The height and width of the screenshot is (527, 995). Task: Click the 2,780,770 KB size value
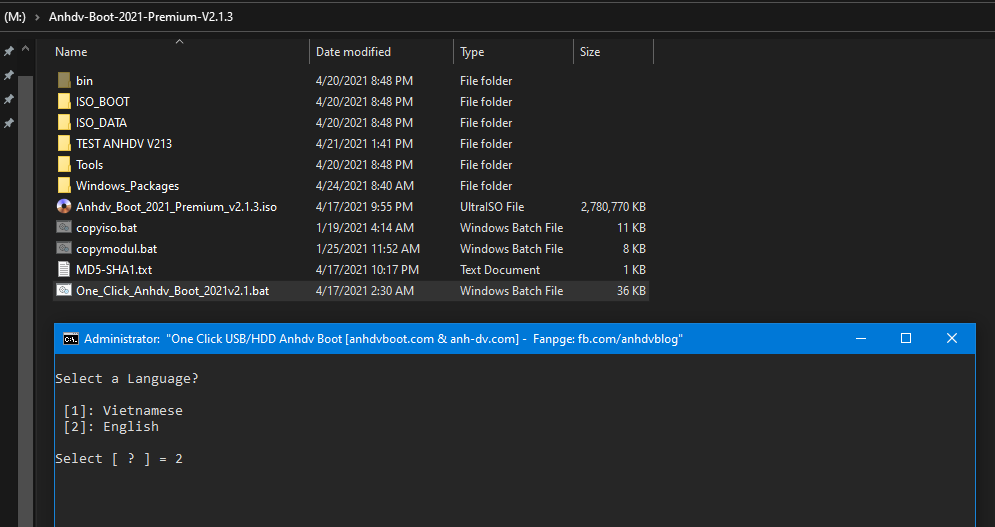(x=613, y=206)
